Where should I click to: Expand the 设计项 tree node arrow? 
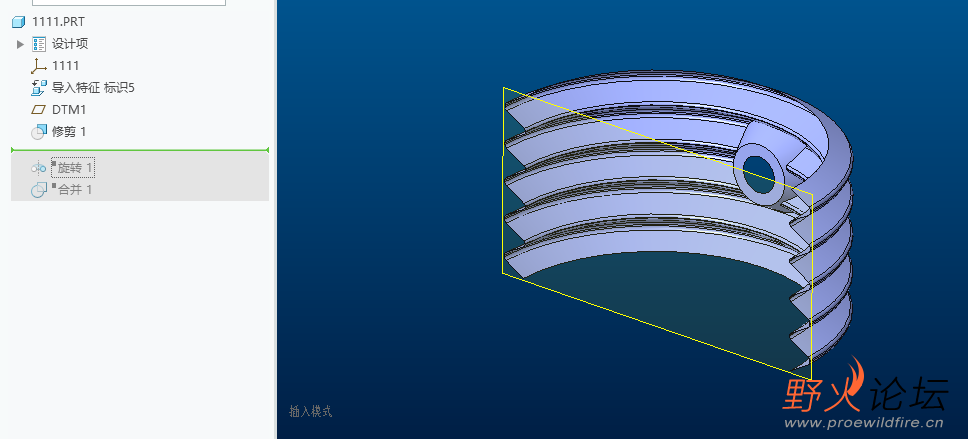point(20,44)
